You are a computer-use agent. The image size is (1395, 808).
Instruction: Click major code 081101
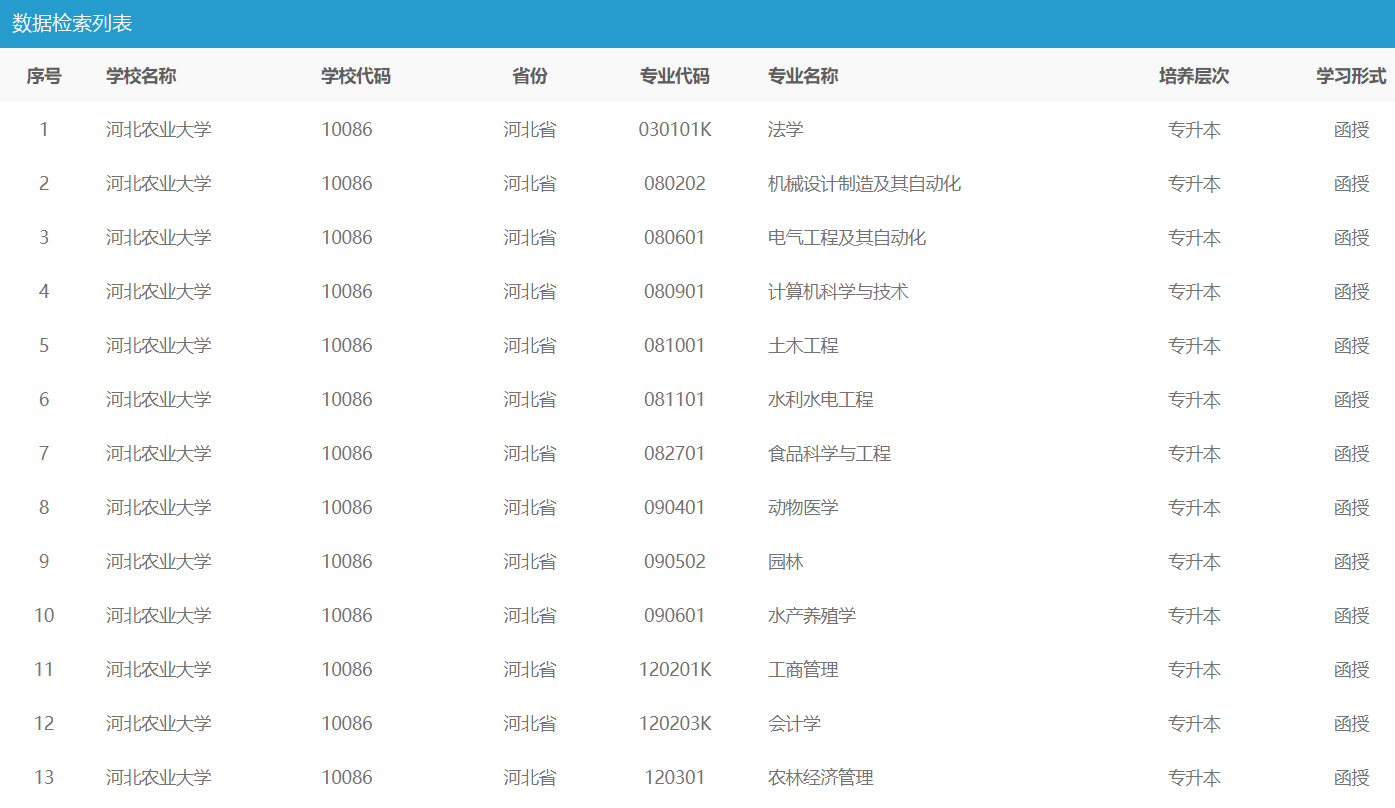click(675, 400)
